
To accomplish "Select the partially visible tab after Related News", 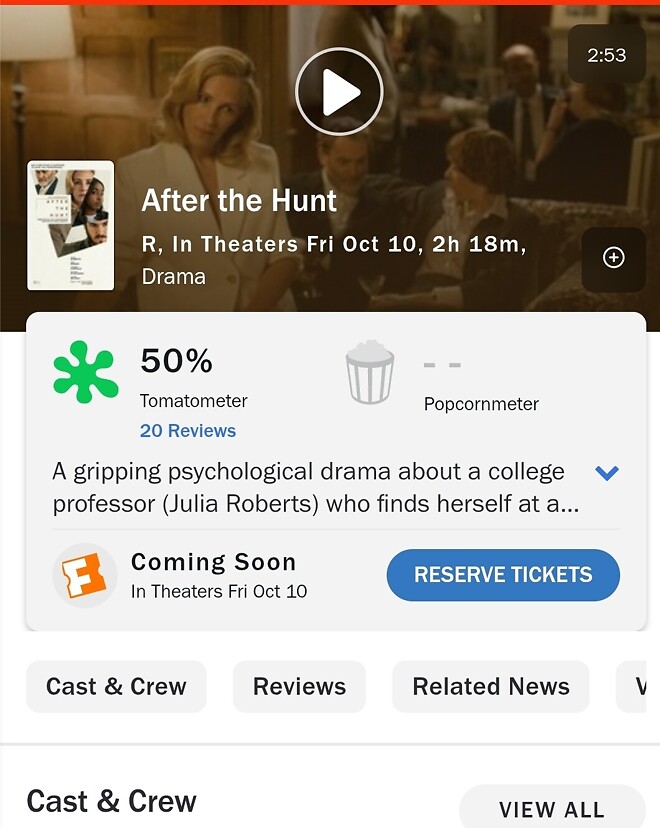I will 638,687.
